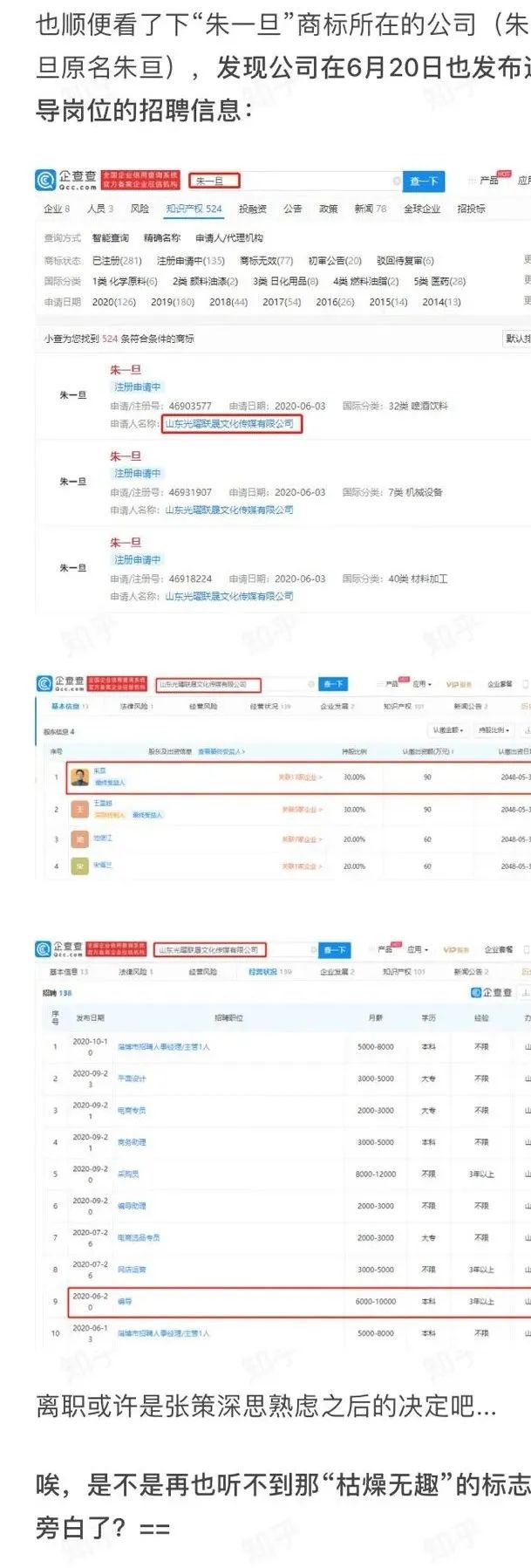Screen dimensions: 531x1568
Task: Open the 电商专员 job listing
Action: (x=132, y=1111)
